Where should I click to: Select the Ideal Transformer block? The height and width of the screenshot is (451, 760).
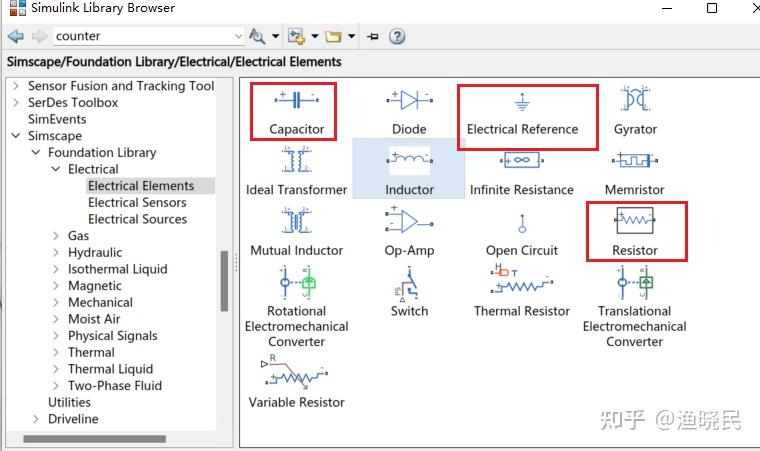[296, 171]
